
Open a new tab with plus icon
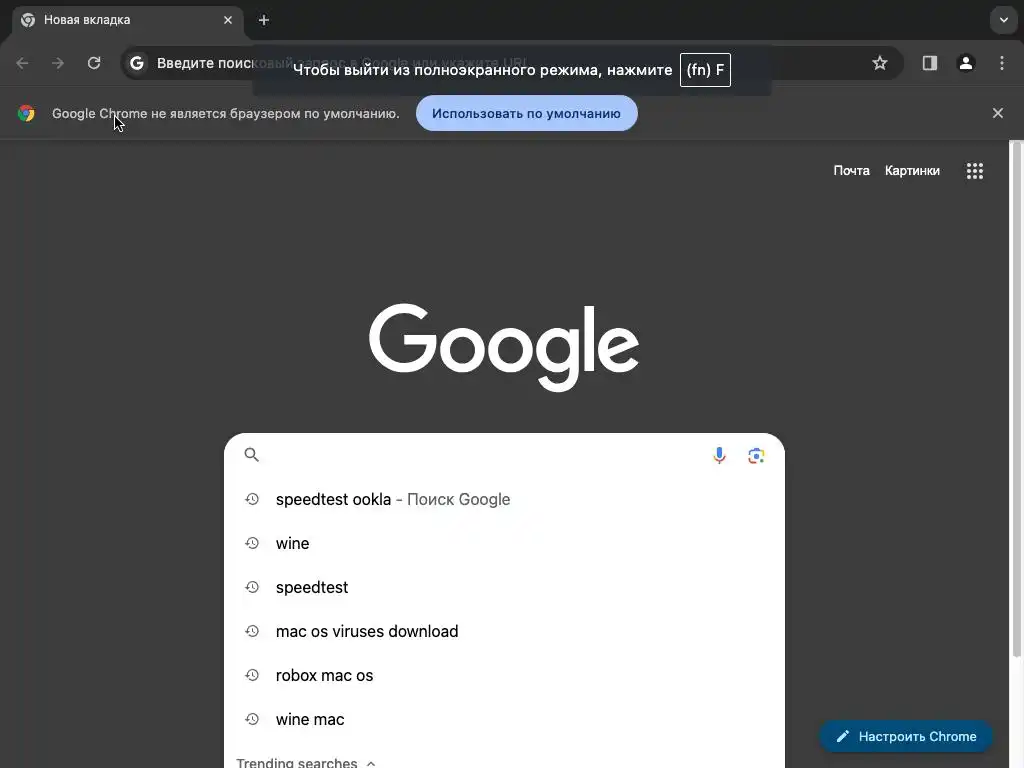click(264, 20)
